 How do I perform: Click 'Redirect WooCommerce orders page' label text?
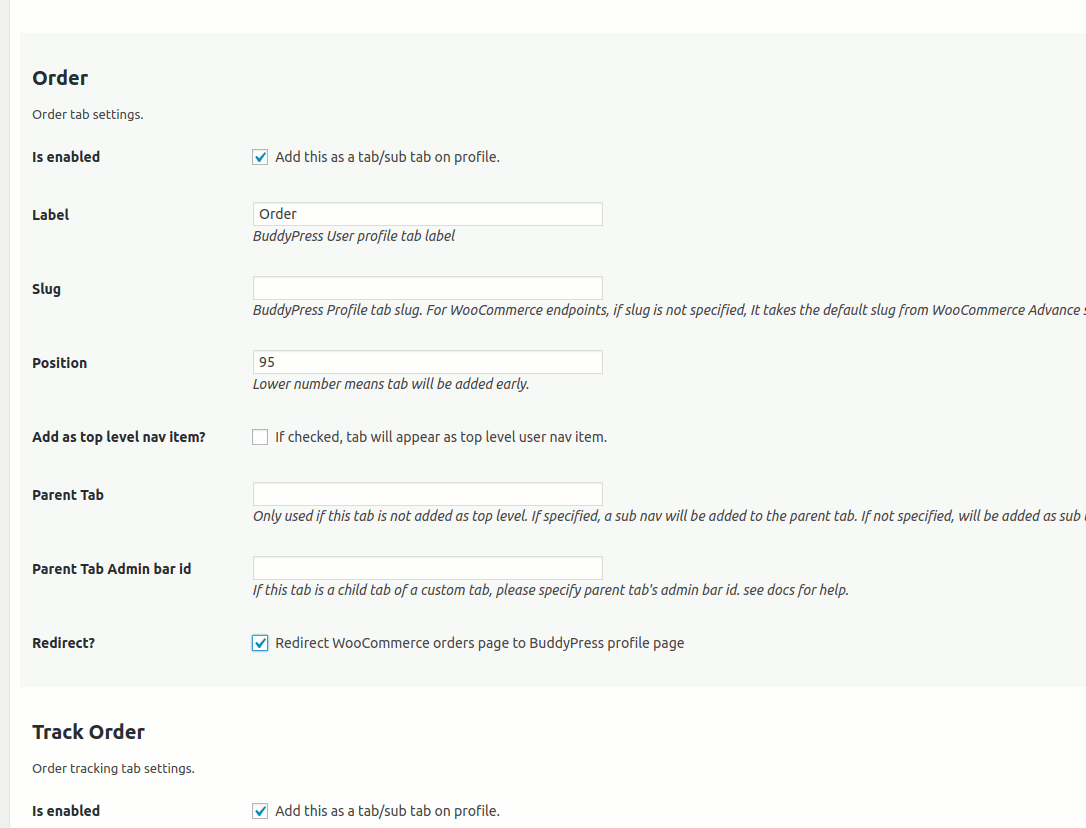(x=479, y=643)
